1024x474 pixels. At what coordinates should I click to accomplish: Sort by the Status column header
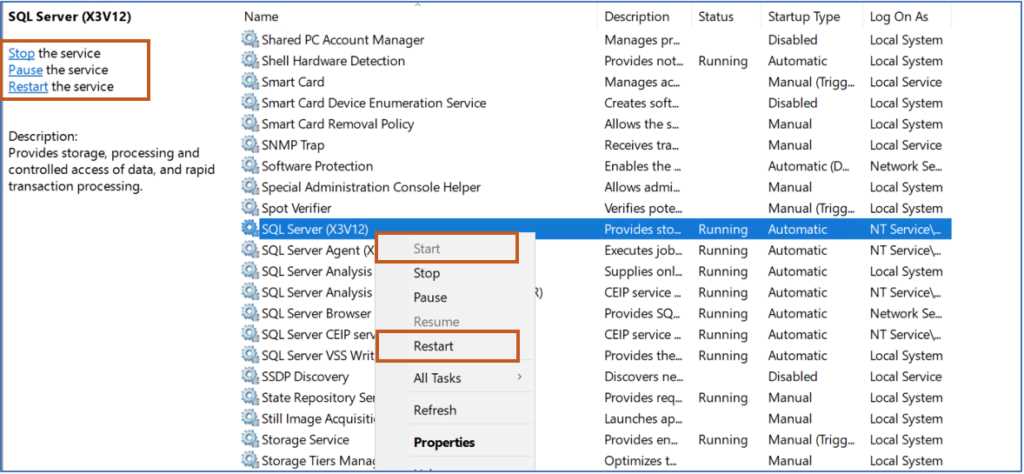[716, 16]
